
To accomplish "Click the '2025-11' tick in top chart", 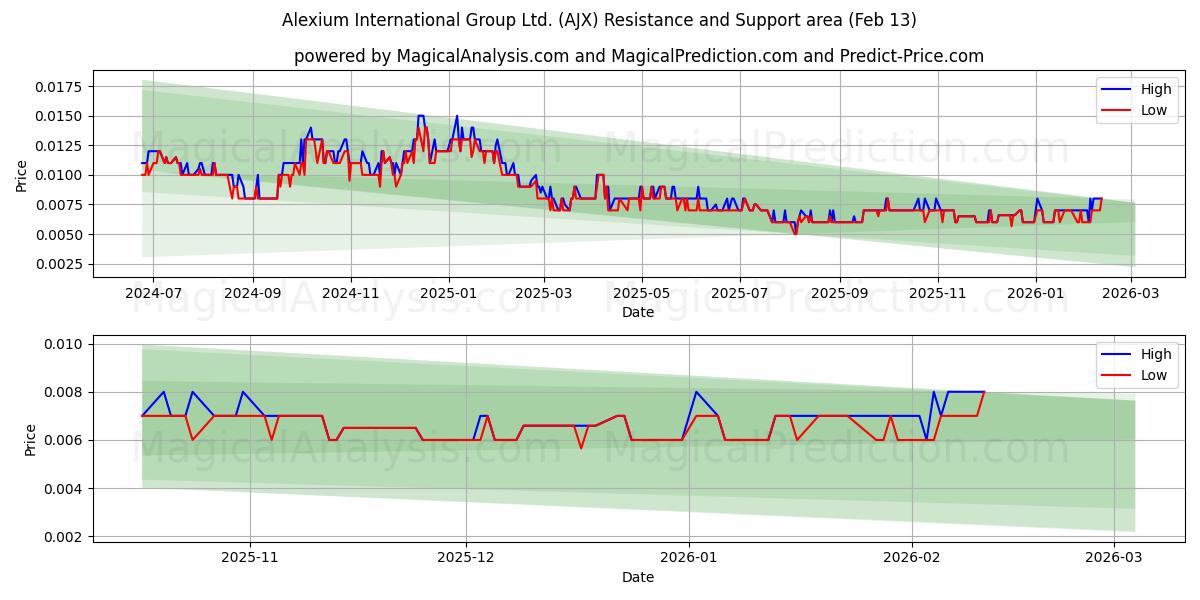I will (x=937, y=294).
